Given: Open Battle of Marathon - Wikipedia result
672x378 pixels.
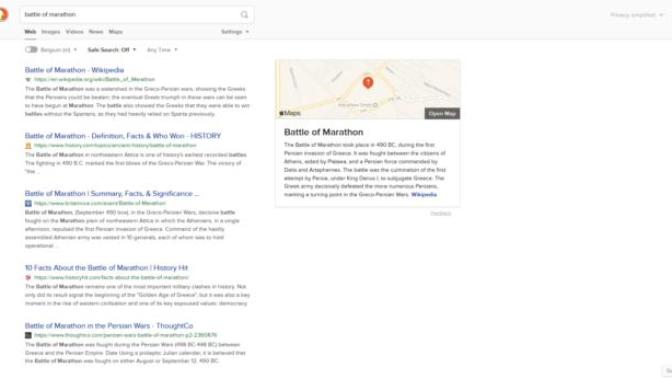Looking at the screenshot, I should pos(74,70).
